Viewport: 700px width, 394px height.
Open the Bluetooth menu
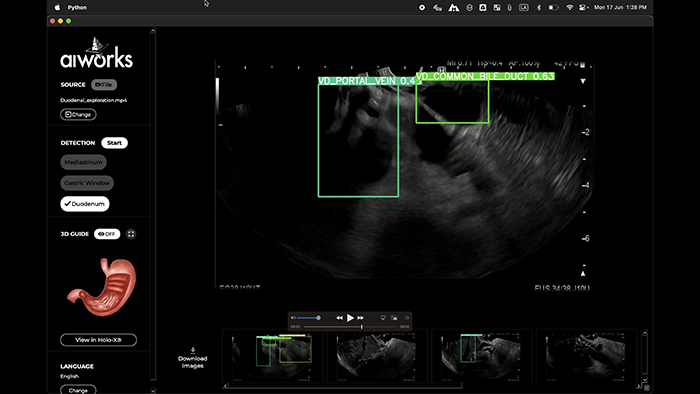pyautogui.click(x=538, y=8)
